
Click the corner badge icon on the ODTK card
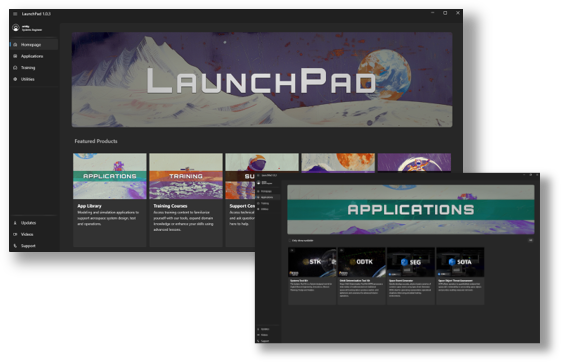pyautogui.click(x=341, y=250)
